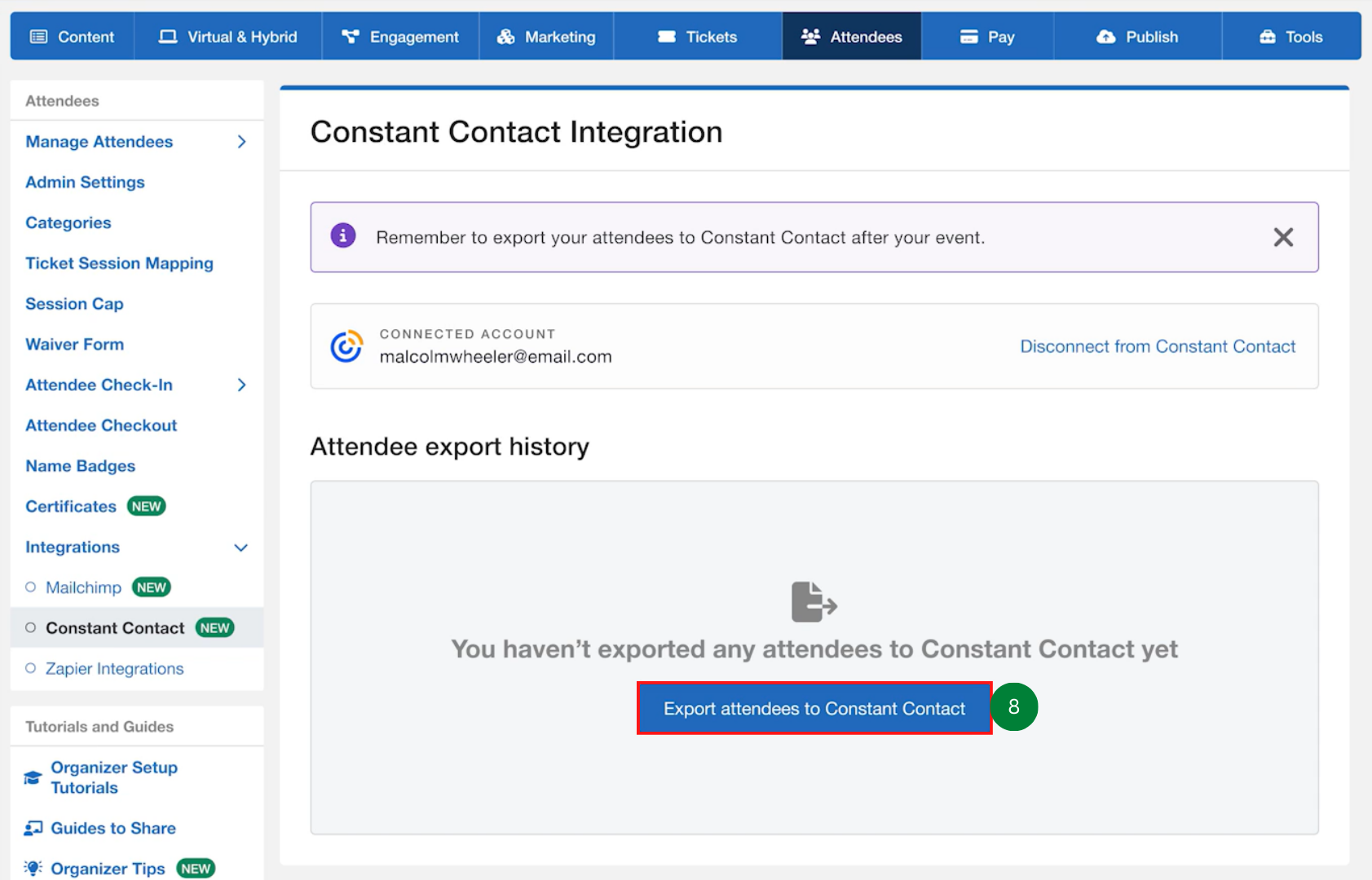The image size is (1372, 880).
Task: Click the Constant Contact Integration title
Action: tap(517, 132)
